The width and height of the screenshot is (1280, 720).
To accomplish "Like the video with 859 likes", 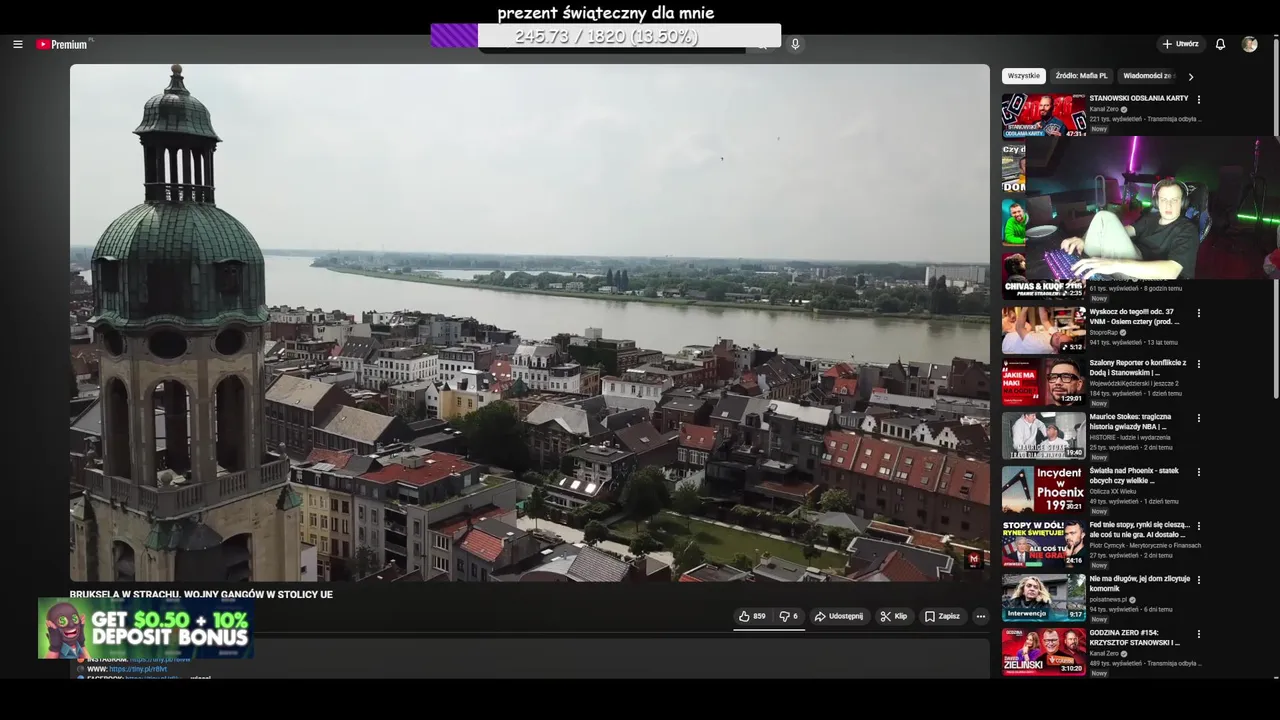I will click(752, 616).
